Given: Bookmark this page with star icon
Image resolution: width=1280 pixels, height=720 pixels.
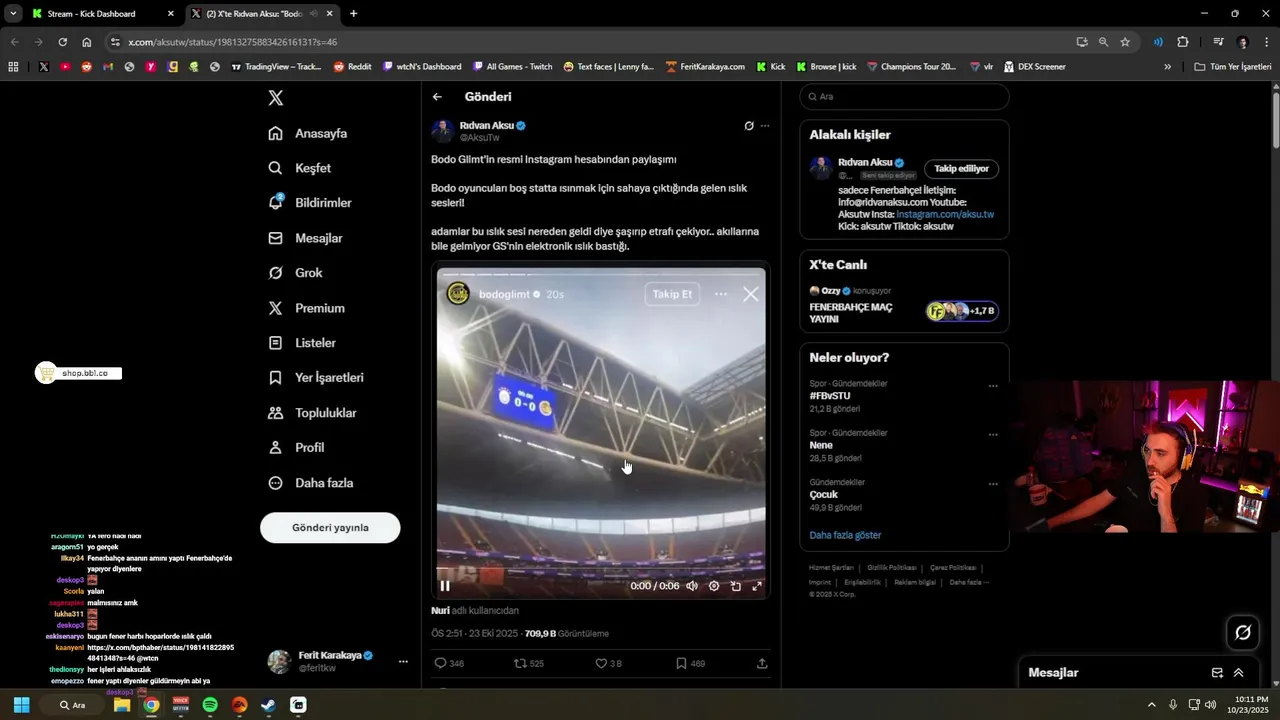Looking at the screenshot, I should 1125,42.
